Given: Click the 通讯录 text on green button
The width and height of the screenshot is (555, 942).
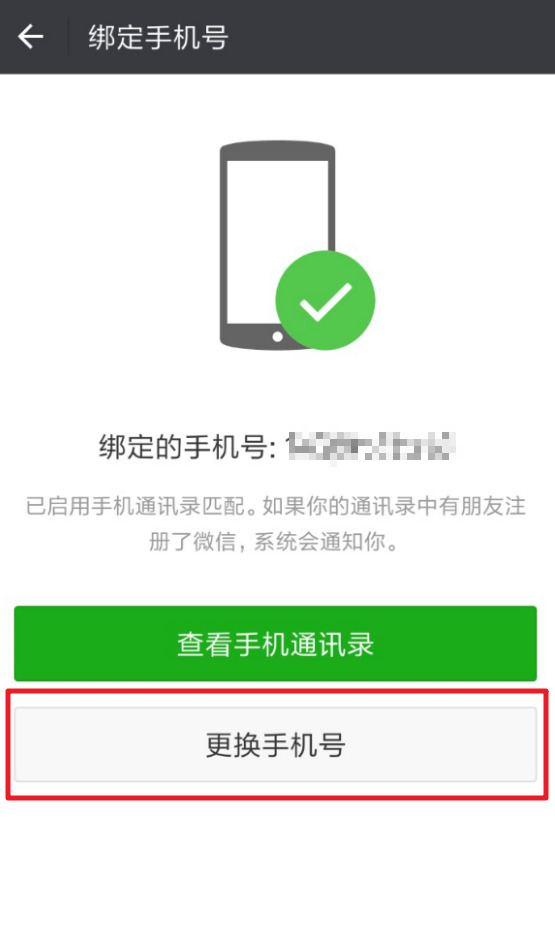Looking at the screenshot, I should point(332,643).
